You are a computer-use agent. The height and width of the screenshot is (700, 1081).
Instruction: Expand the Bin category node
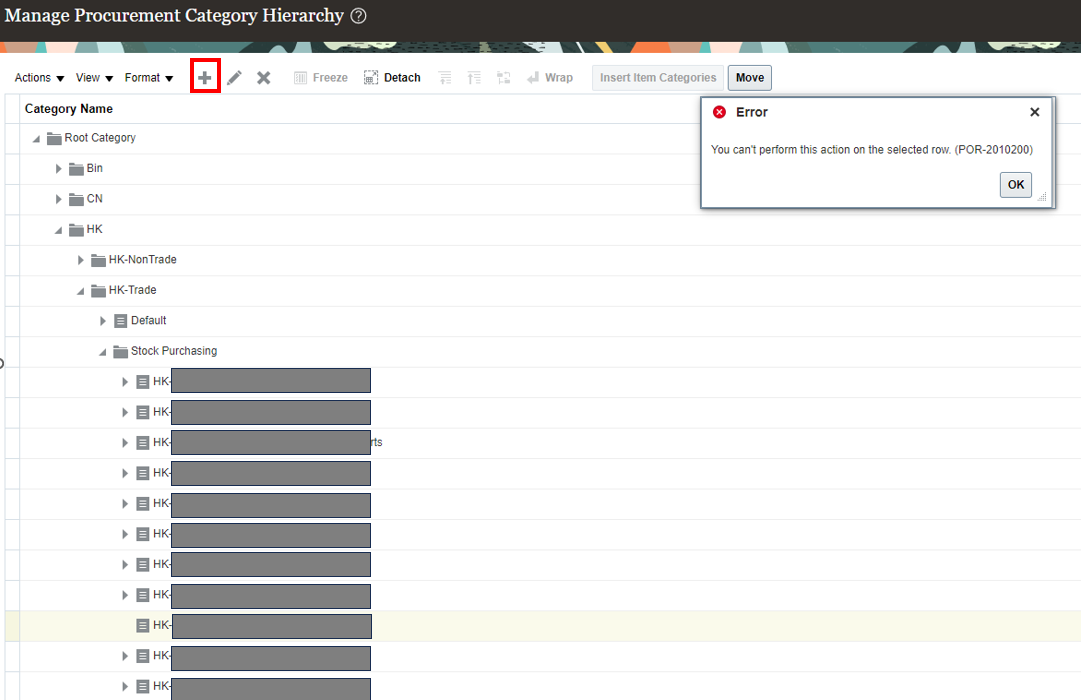(x=58, y=168)
